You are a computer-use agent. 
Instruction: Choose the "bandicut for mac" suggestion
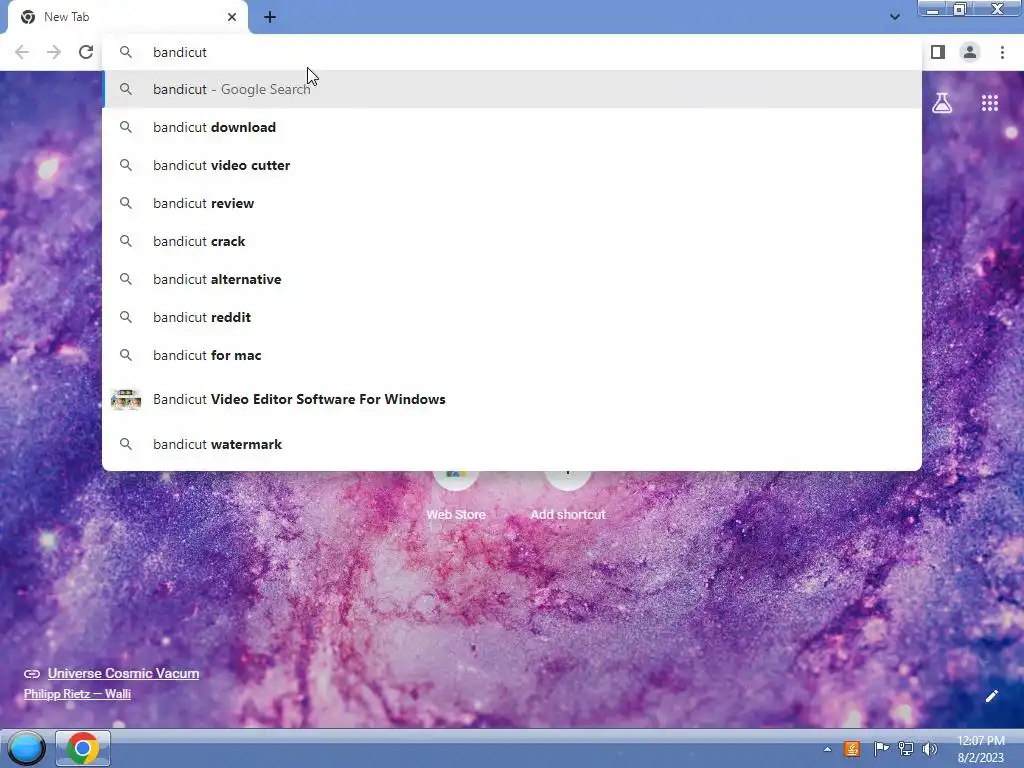[x=511, y=355]
